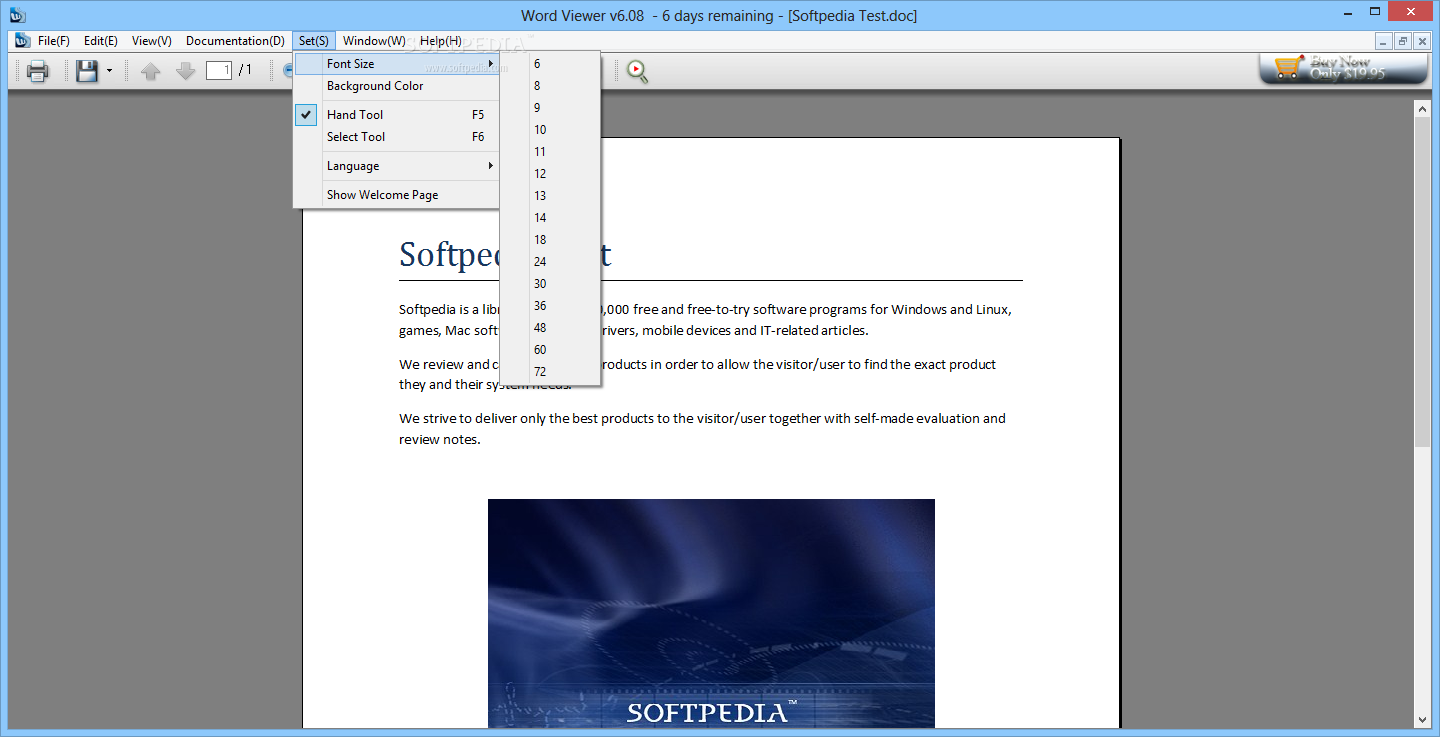Open the View(V) menu
Viewport: 1440px width, 737px height.
pos(152,41)
